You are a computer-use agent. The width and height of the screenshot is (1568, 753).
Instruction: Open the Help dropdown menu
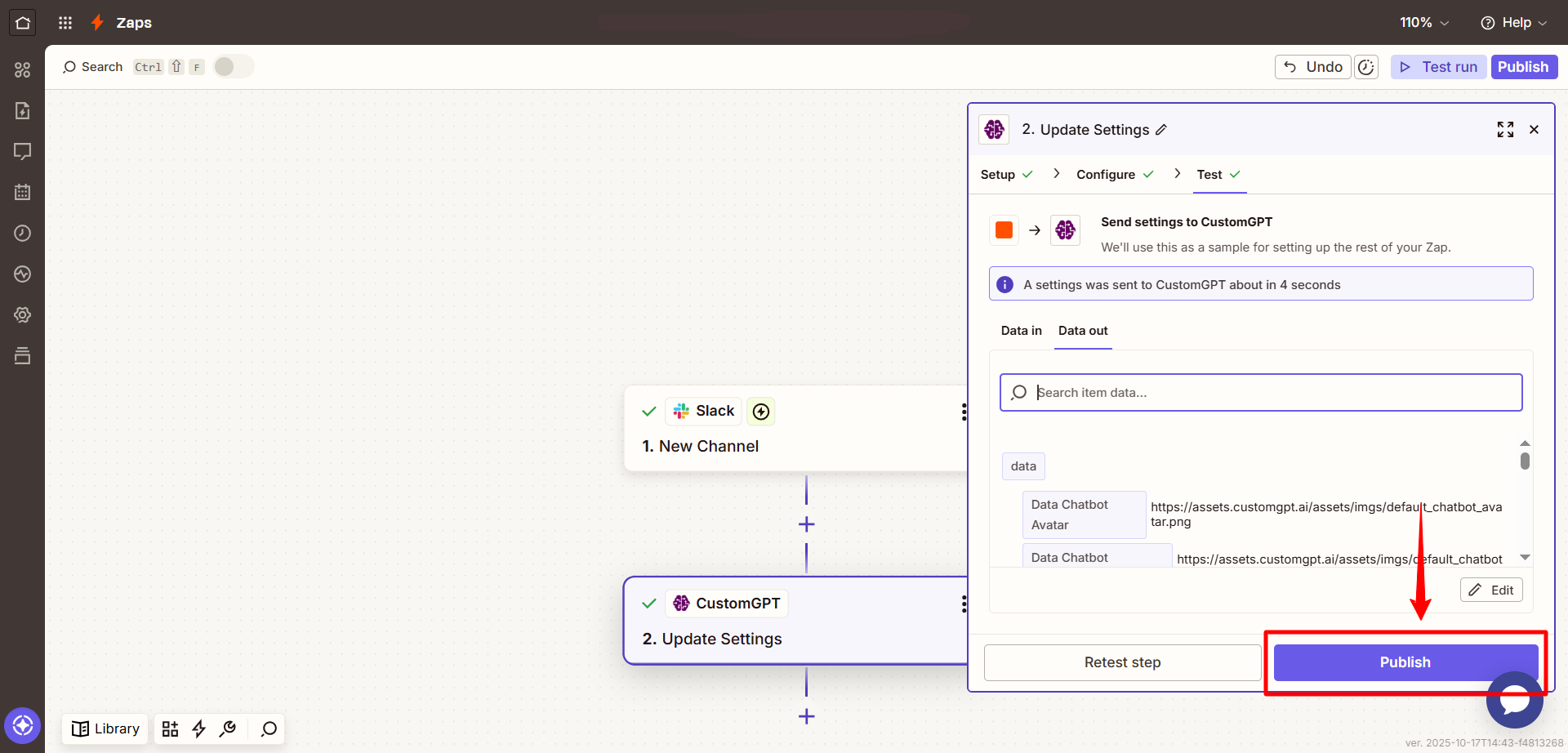[1513, 23]
